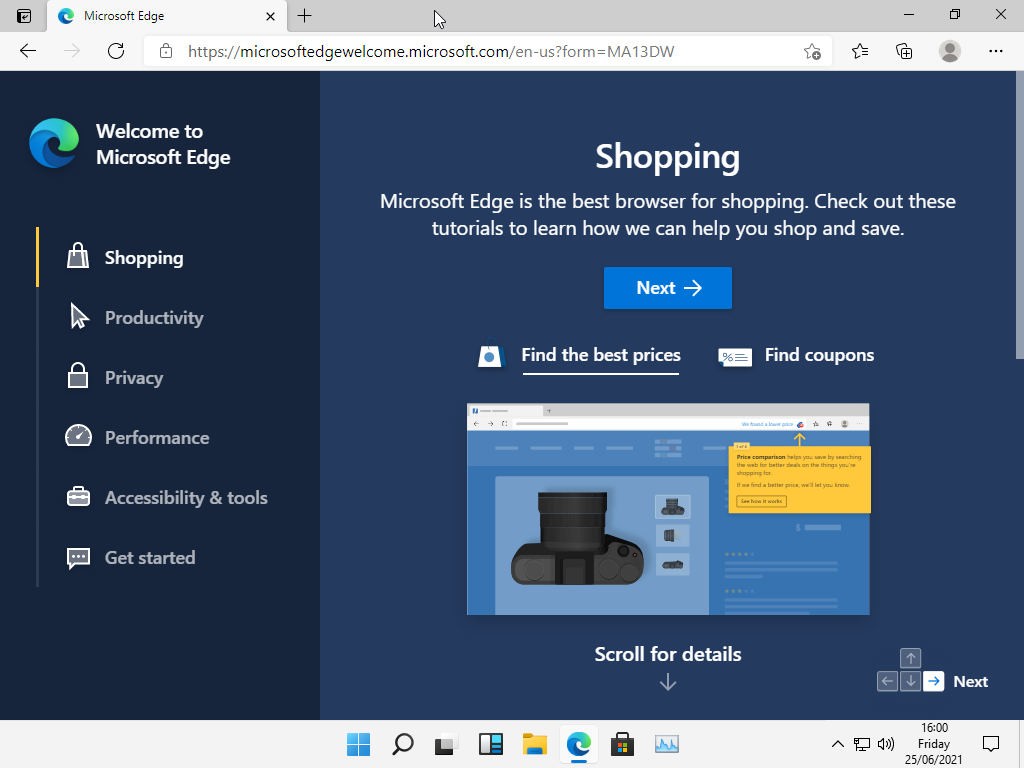Viewport: 1024px width, 768px height.
Task: Click the blue Next button
Action: 667,288
